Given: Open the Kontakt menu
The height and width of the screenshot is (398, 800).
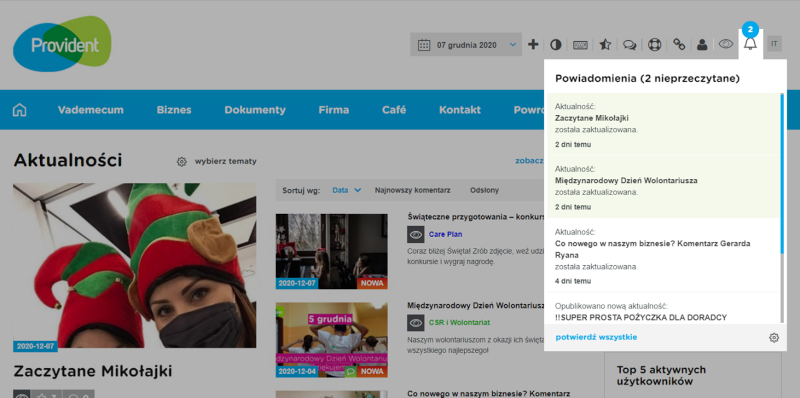Looking at the screenshot, I should pyautogui.click(x=460, y=110).
